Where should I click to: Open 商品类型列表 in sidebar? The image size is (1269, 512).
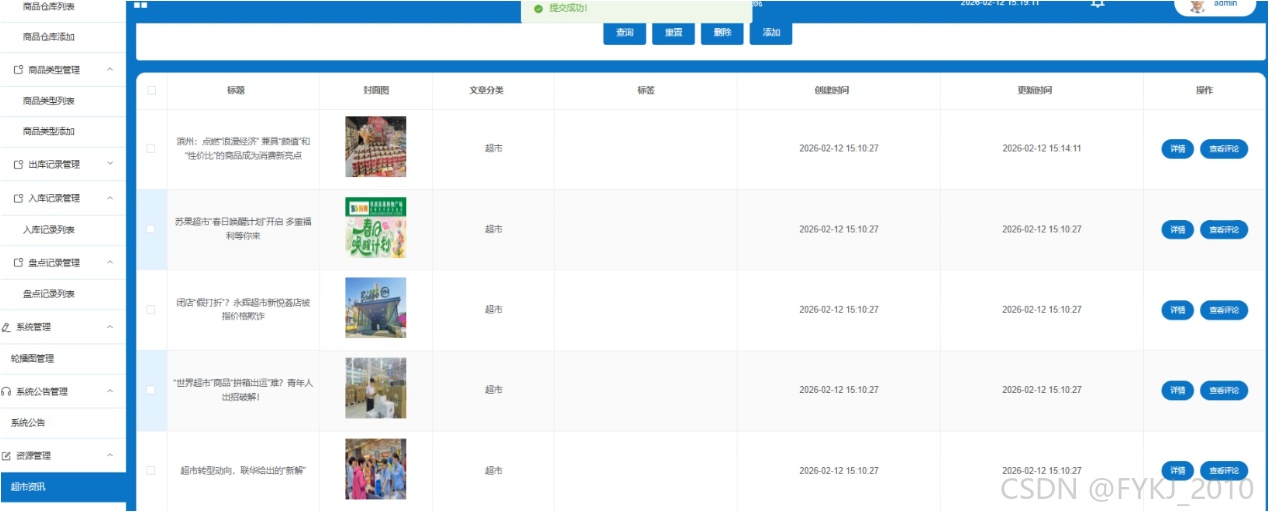coord(63,101)
